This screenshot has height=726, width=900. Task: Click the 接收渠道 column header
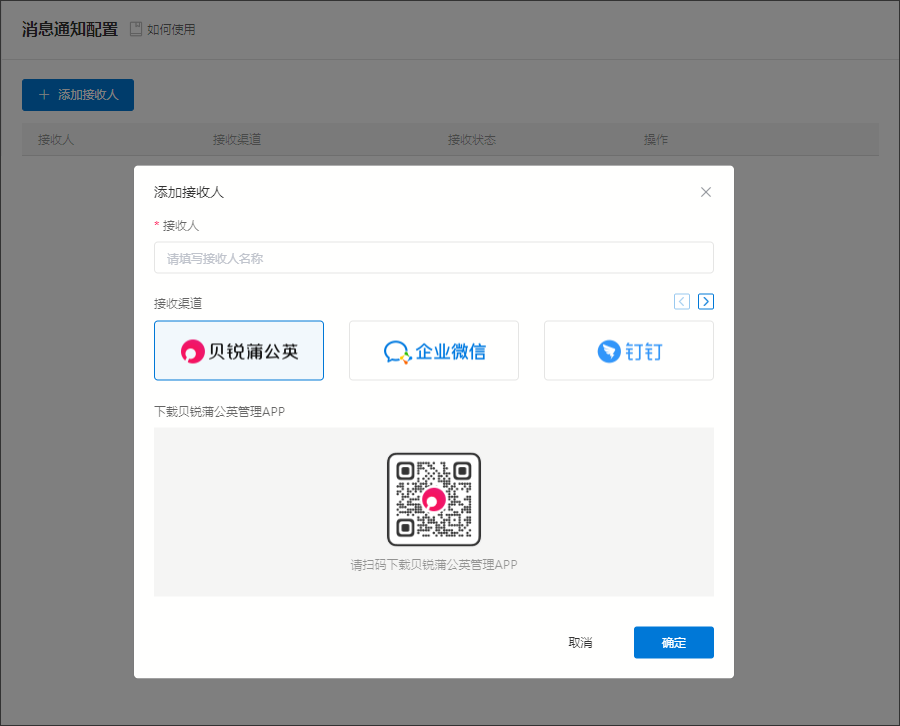tap(237, 139)
